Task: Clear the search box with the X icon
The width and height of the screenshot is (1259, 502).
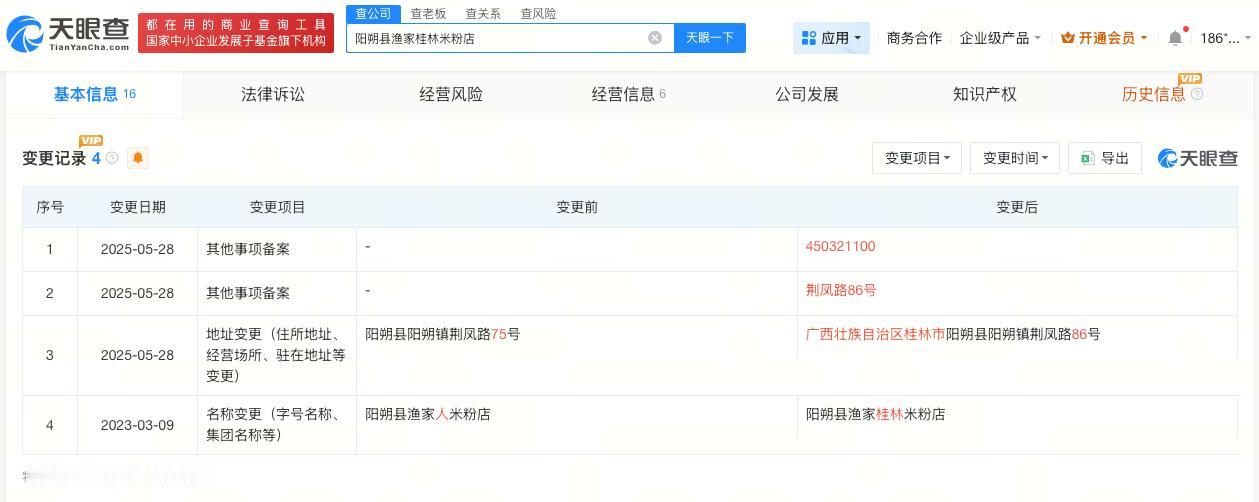Action: click(x=655, y=38)
